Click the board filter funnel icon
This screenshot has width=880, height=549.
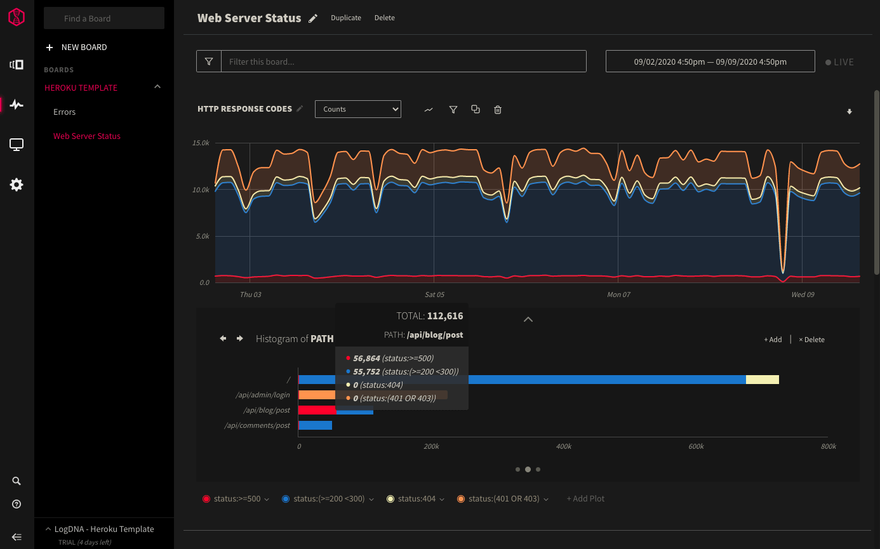209,61
